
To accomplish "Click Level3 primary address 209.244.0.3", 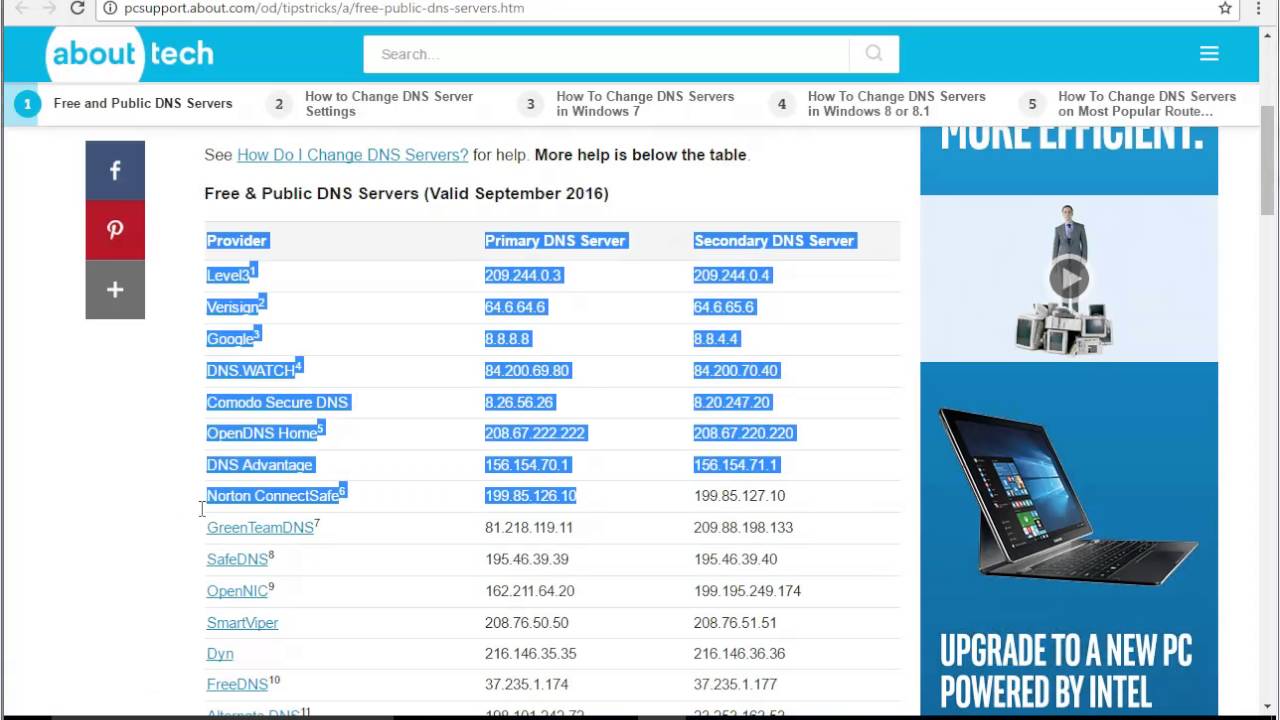I will click(x=523, y=275).
